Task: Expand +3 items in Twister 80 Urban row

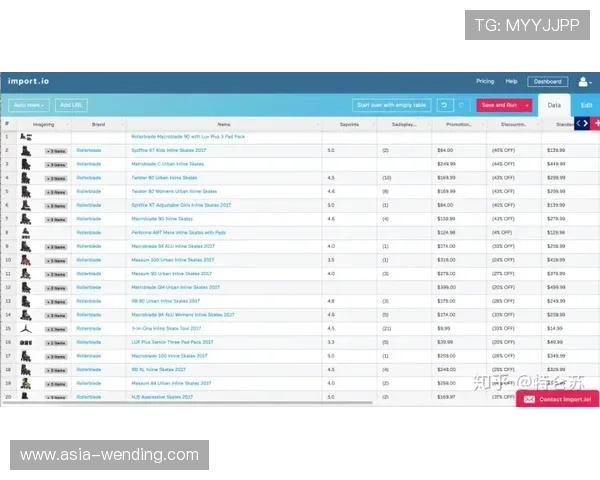Action: 56,178
